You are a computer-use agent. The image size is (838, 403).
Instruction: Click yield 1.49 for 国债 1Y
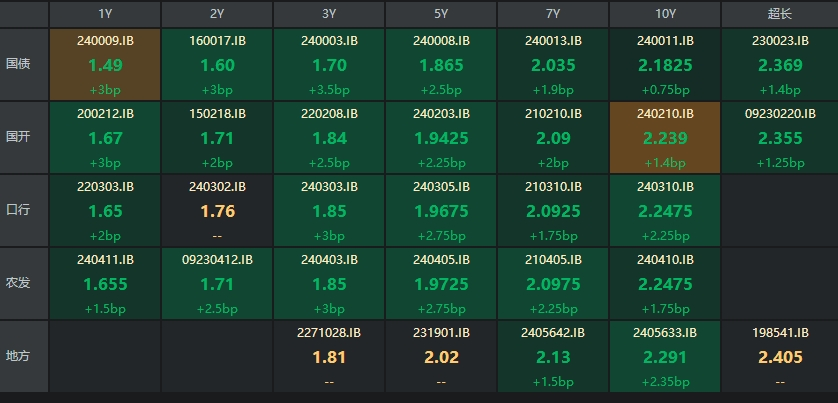pos(105,65)
